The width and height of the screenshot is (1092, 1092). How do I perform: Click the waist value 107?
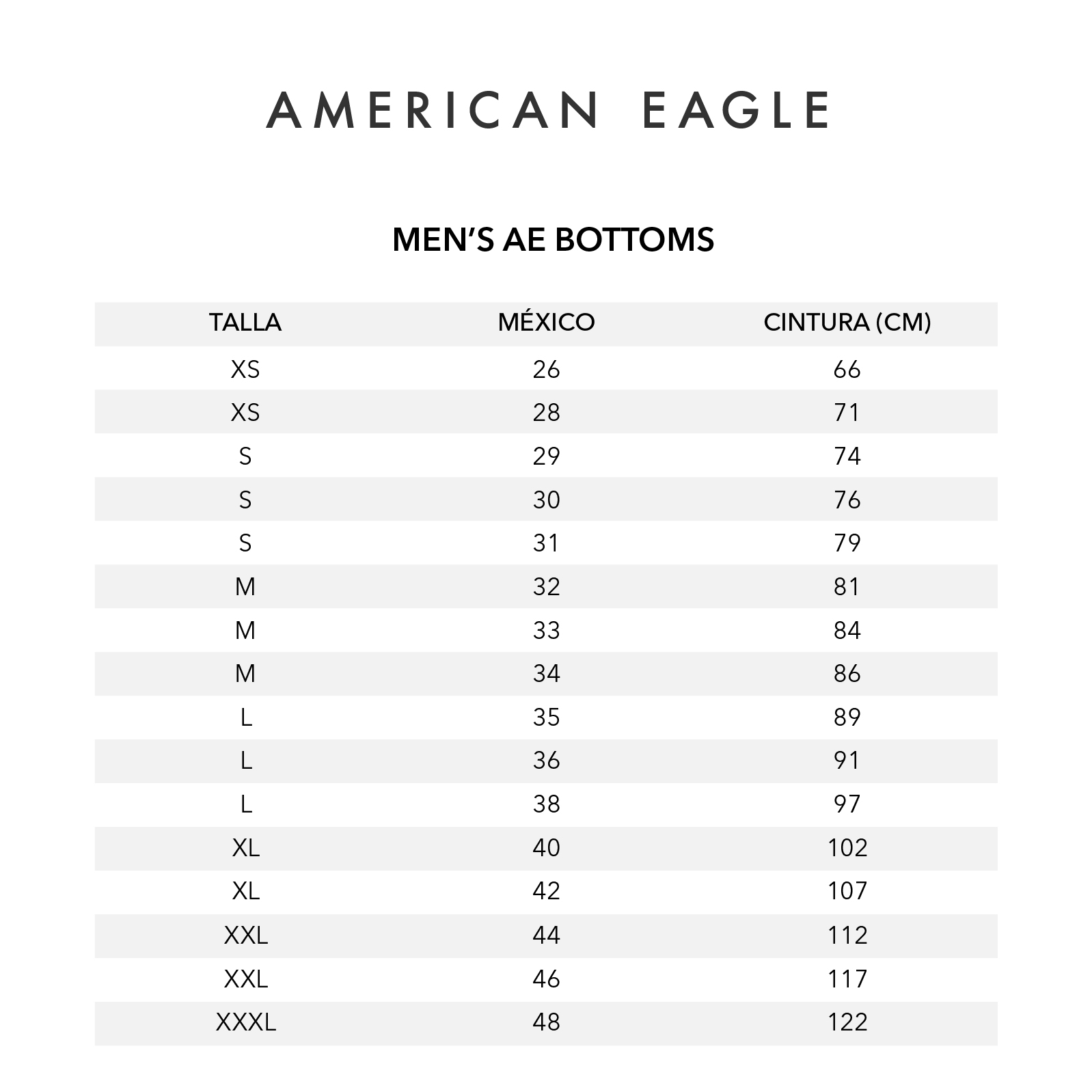coord(847,891)
